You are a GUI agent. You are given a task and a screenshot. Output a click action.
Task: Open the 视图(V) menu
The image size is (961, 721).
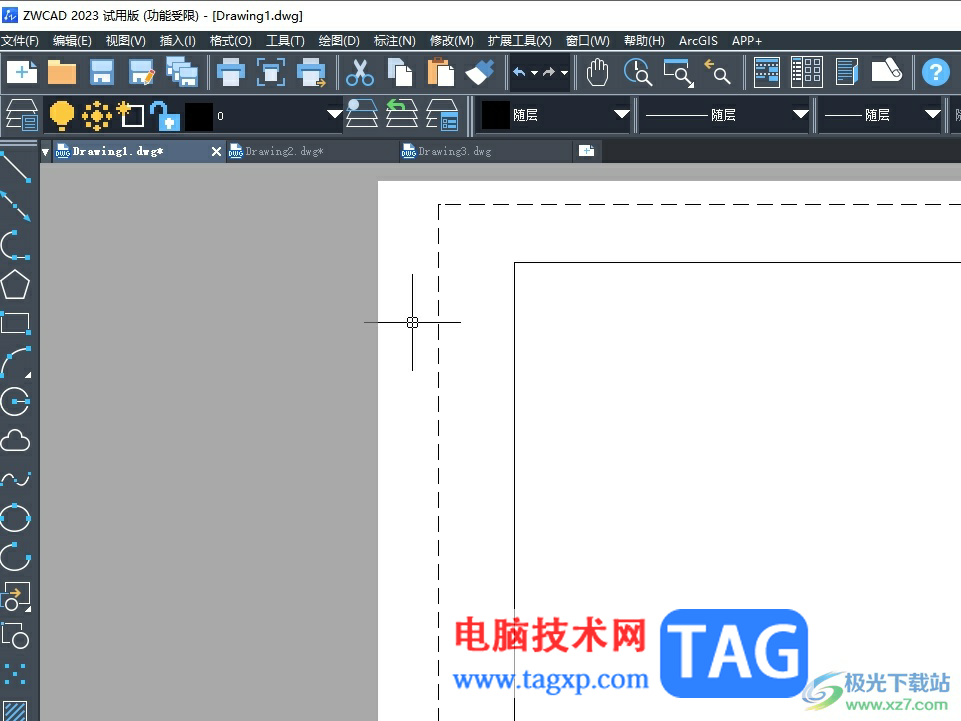[126, 40]
